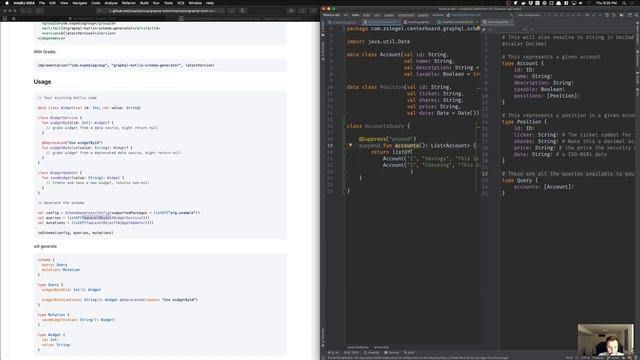The width and height of the screenshot is (640, 360).
Task: Click the IntelliJ IDEA application menu
Action: (x=24, y=3)
